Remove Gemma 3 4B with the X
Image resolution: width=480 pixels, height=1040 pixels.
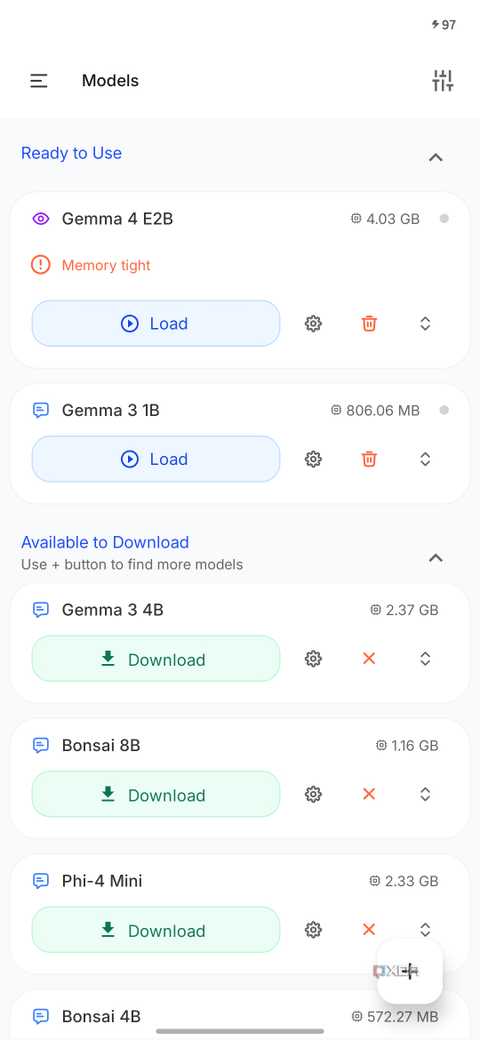point(369,658)
